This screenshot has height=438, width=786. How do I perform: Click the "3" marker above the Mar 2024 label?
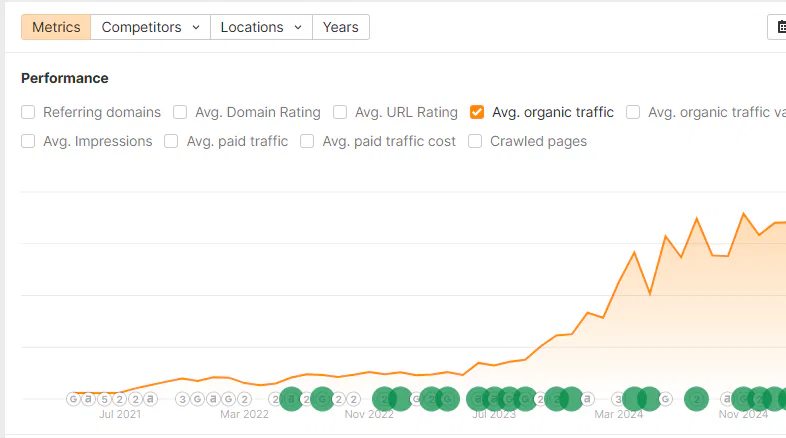pyautogui.click(x=618, y=399)
